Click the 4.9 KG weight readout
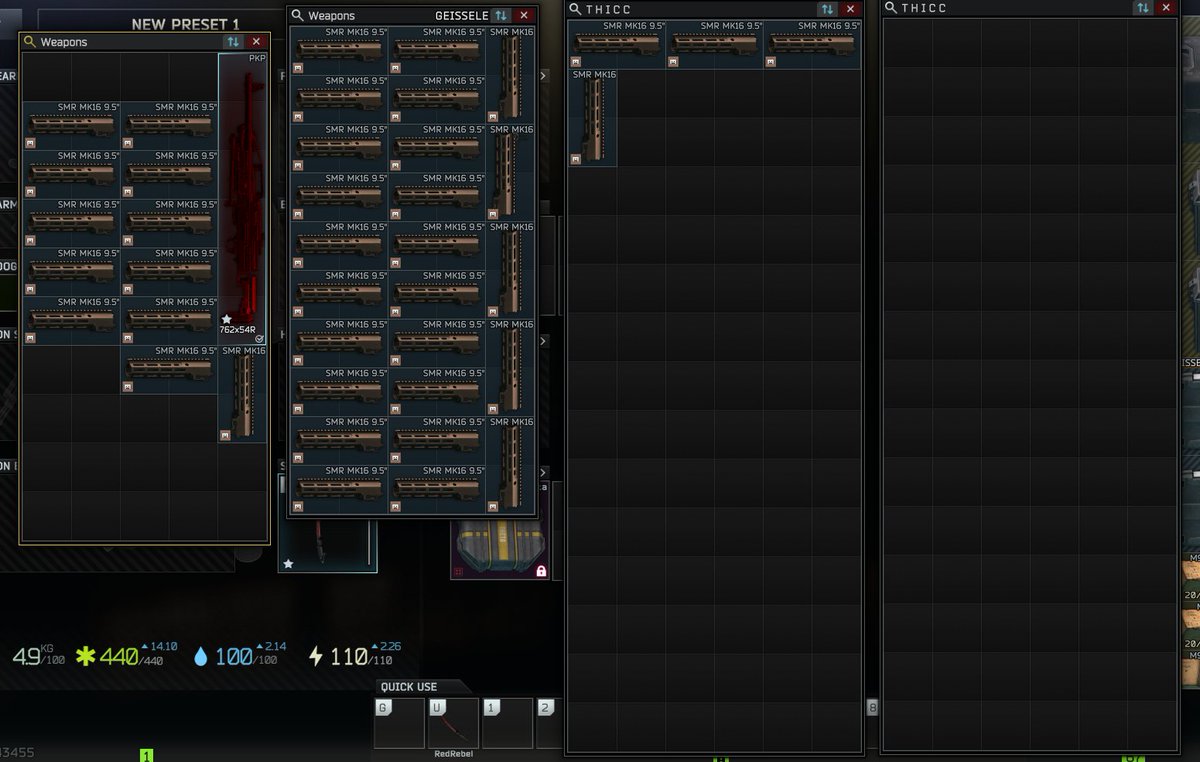This screenshot has width=1200, height=762. [x=39, y=658]
